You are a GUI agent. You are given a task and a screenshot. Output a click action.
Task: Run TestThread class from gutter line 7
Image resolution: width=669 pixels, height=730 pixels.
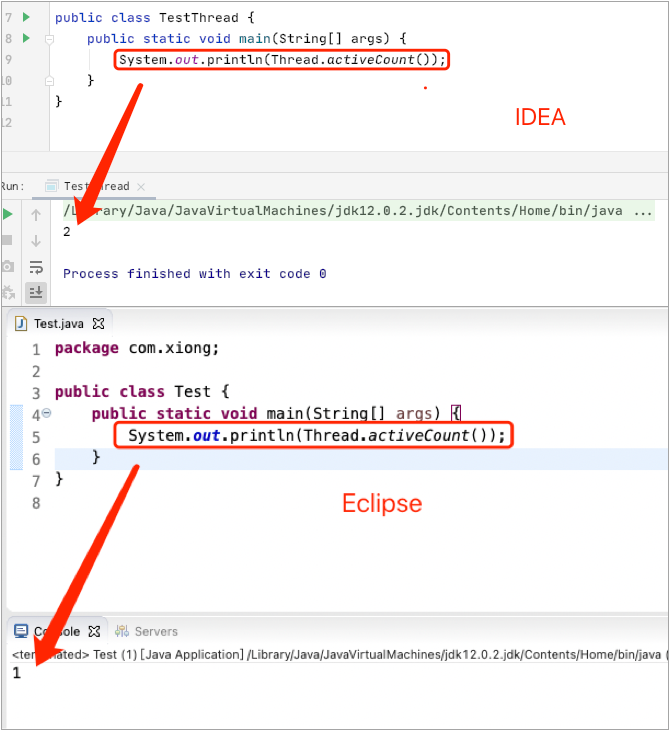pos(26,17)
